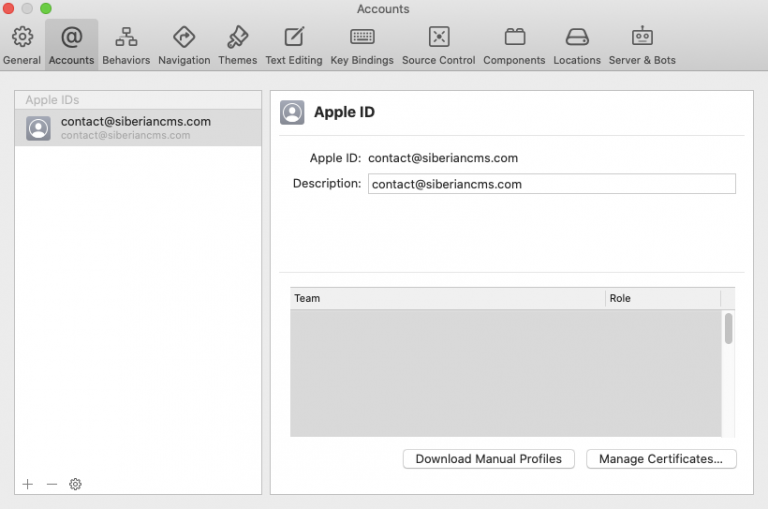Select the Accounts tab
Screen dimensions: 768x509
click(71, 45)
